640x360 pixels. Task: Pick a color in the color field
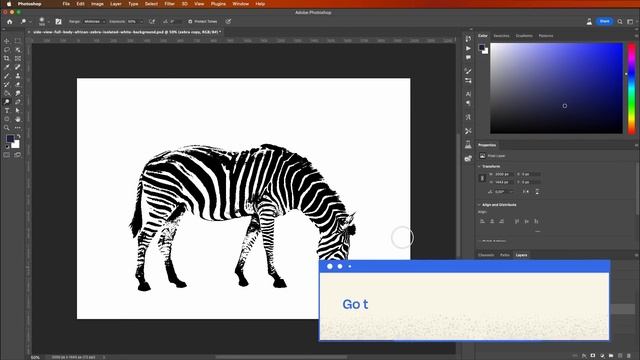[556, 88]
